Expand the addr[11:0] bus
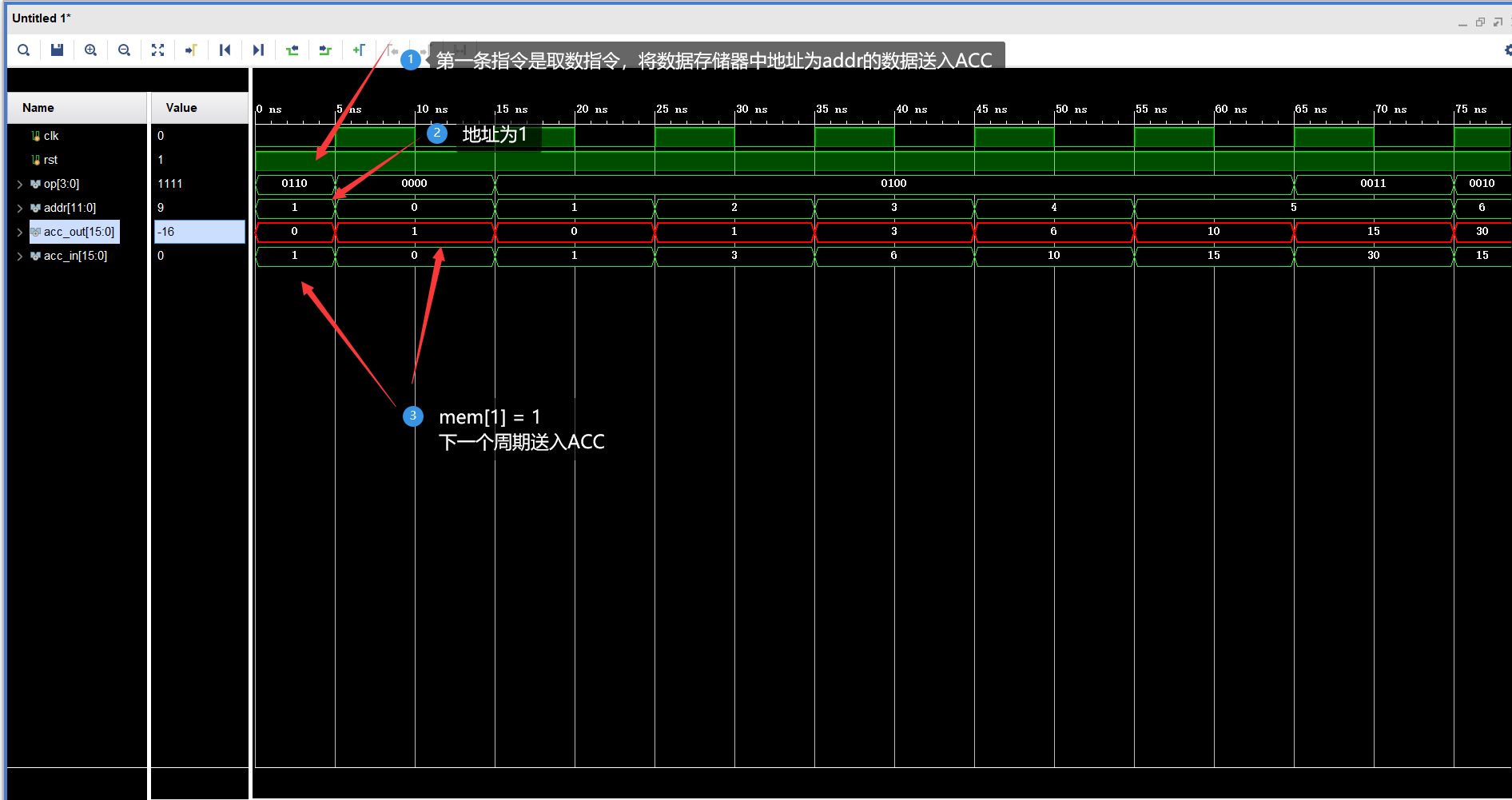 pyautogui.click(x=20, y=208)
